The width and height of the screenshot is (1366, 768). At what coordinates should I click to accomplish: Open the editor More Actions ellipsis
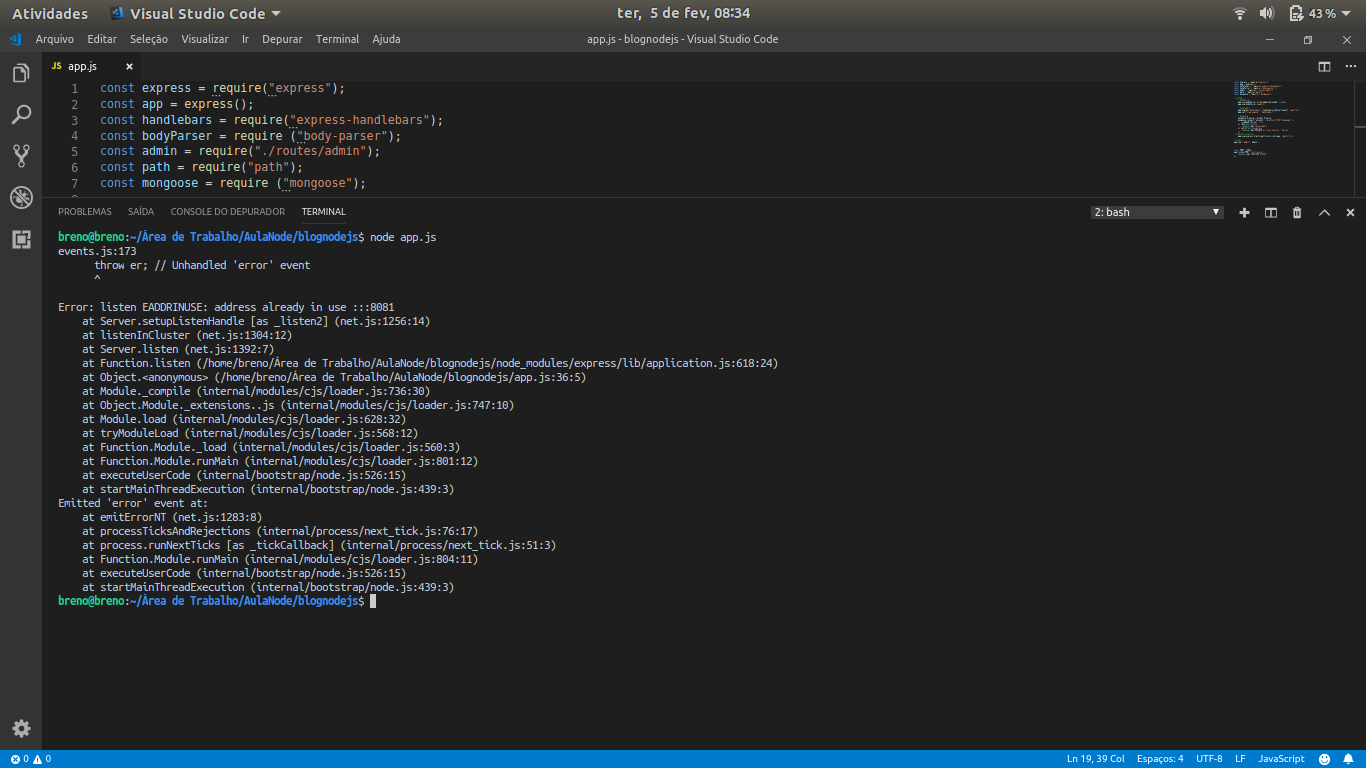(1350, 66)
